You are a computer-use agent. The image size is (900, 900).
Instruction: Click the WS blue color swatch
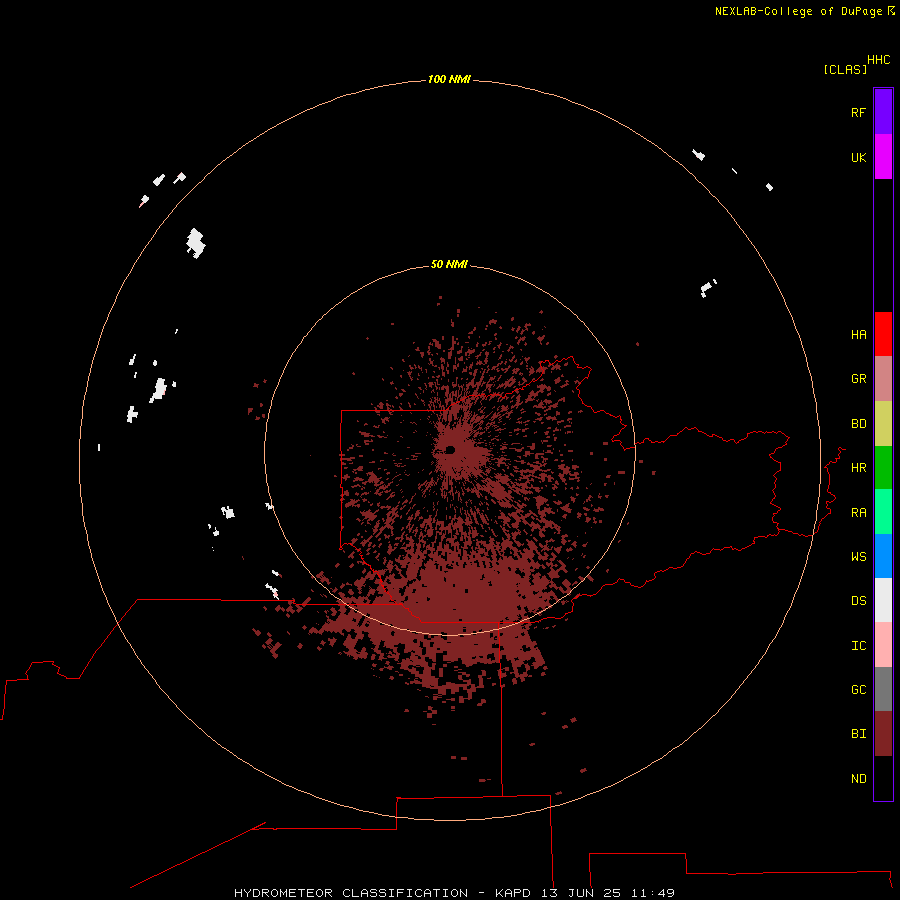883,556
